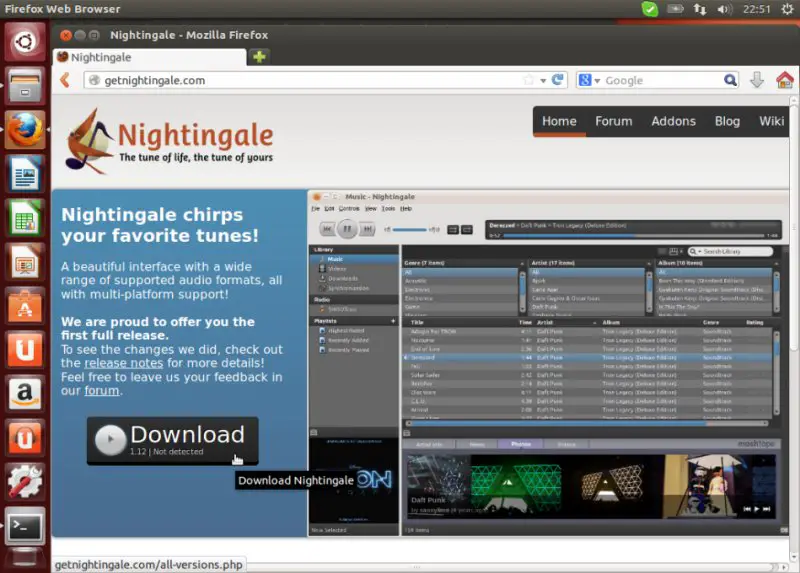Open the Home navigation tab
Screen dimensions: 800x573
(x=559, y=121)
